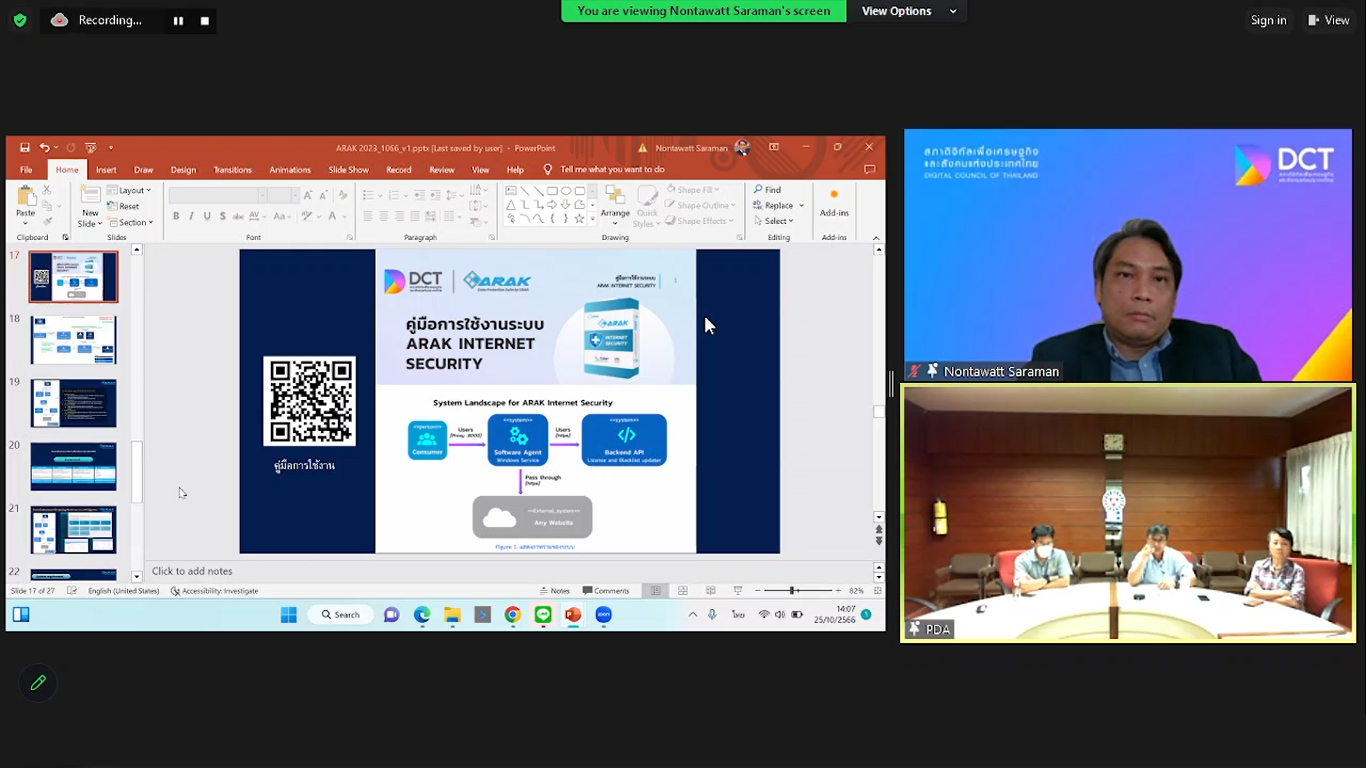Open the Transitions ribbon tab
This screenshot has width=1366, height=768.
[233, 170]
